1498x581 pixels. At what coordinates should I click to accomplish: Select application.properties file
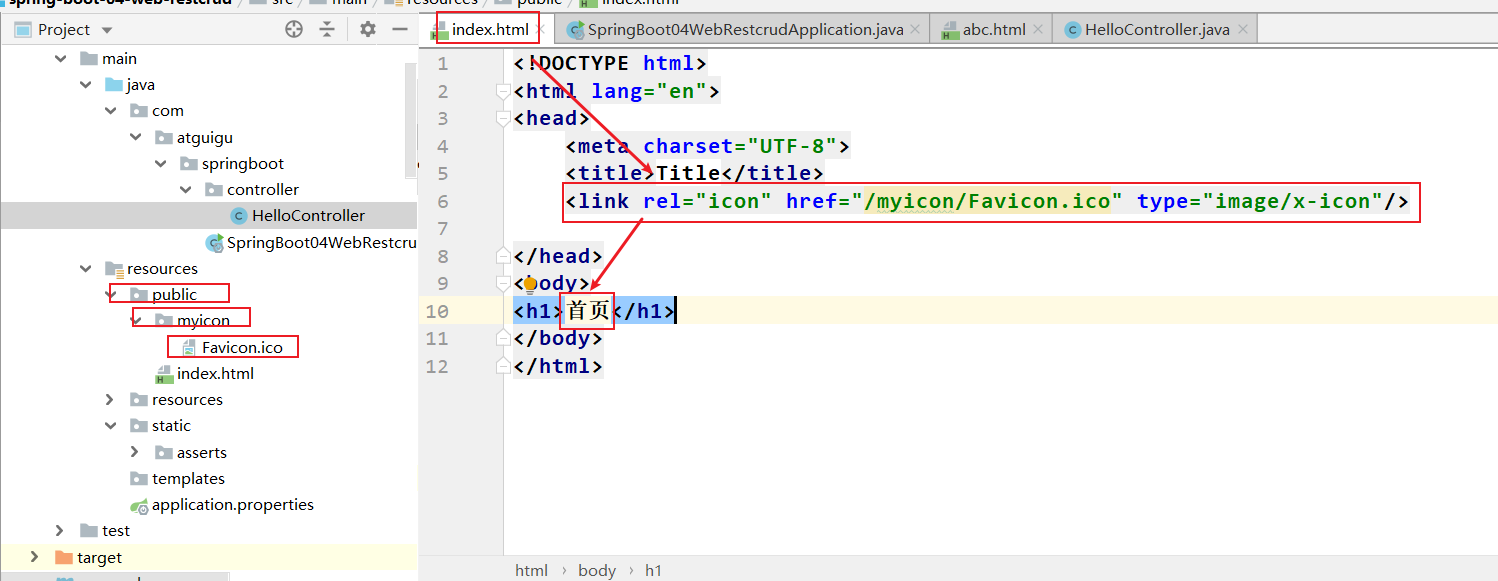pyautogui.click(x=233, y=504)
